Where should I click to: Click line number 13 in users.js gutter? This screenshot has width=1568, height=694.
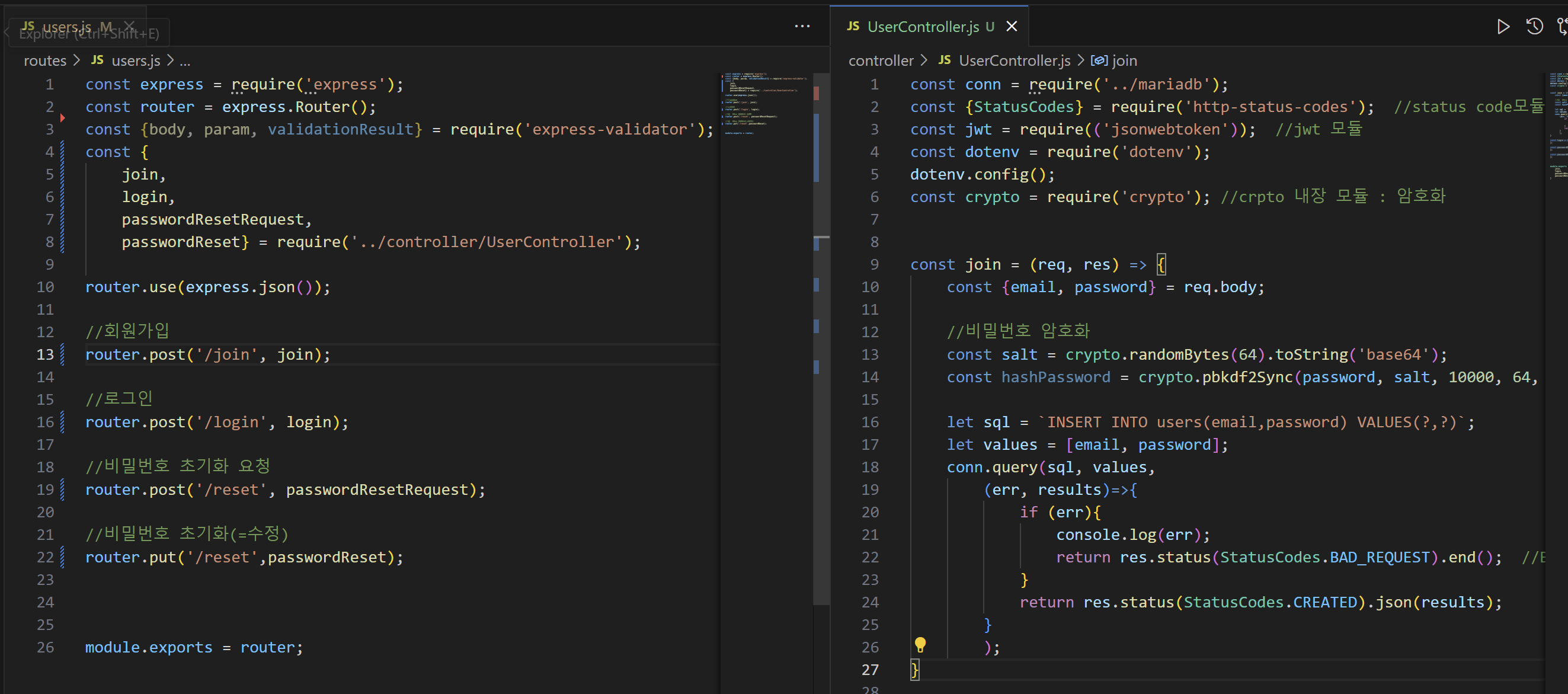coord(45,355)
